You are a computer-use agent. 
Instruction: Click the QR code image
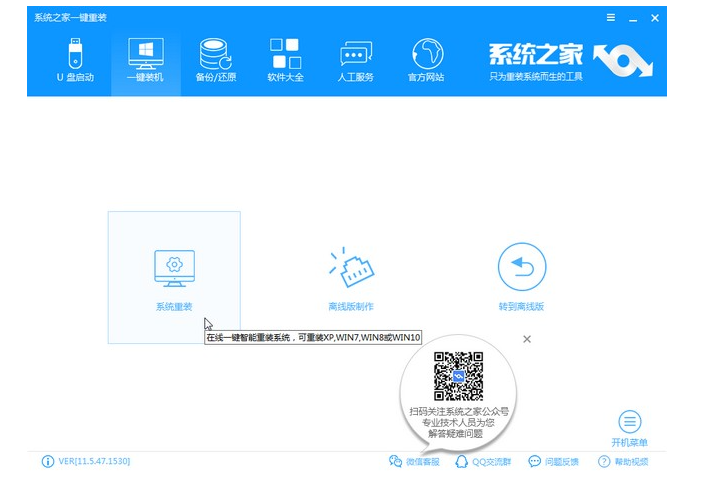pyautogui.click(x=458, y=376)
